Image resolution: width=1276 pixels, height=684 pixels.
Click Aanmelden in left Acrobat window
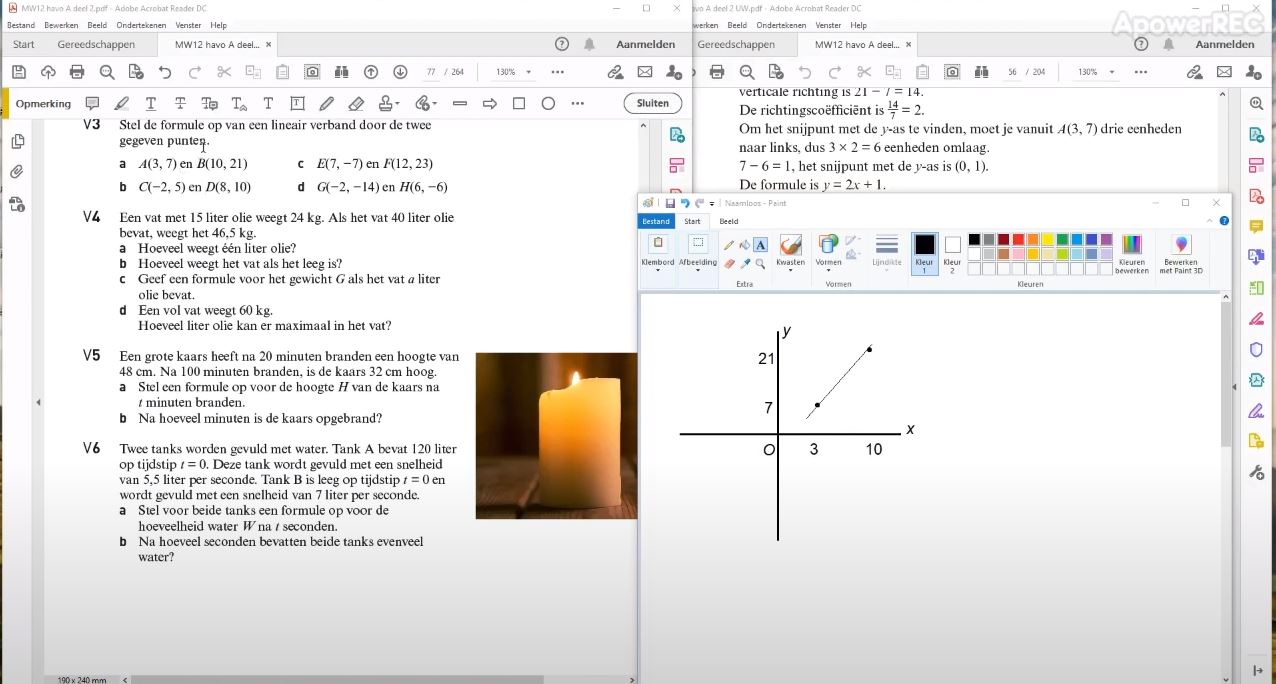645,44
